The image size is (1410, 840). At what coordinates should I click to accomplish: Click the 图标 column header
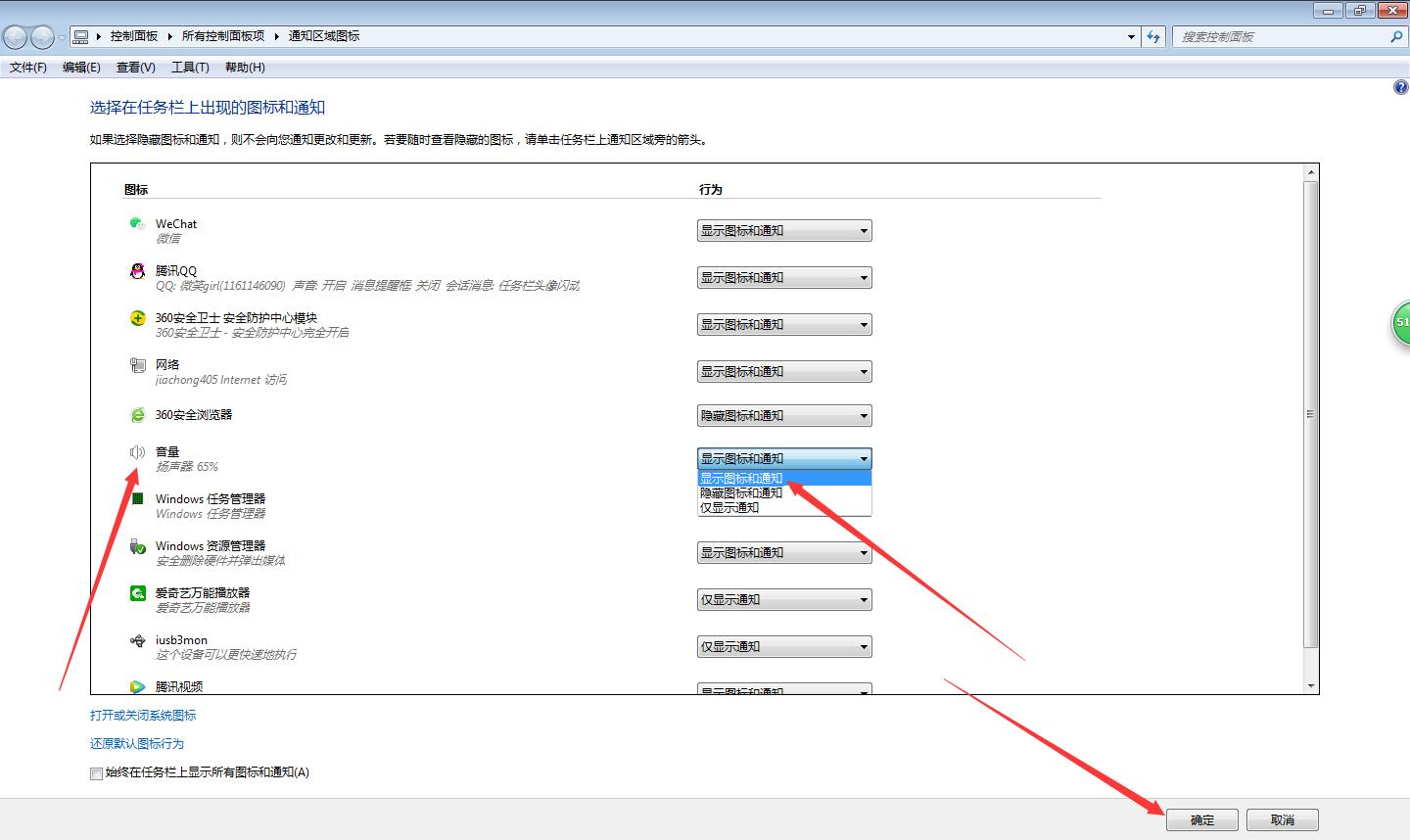(136, 190)
